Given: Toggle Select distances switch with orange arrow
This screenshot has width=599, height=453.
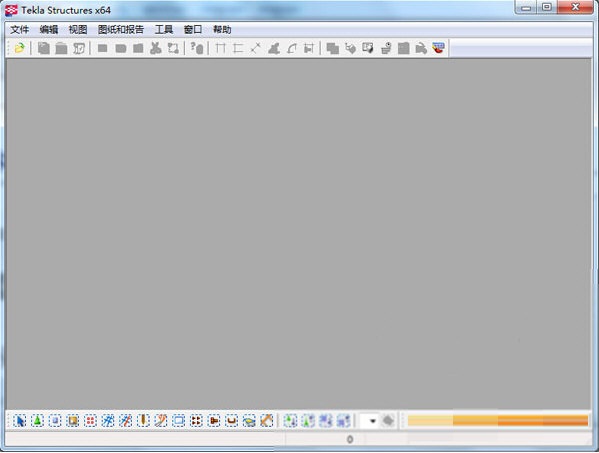Looking at the screenshot, I should click(267, 421).
